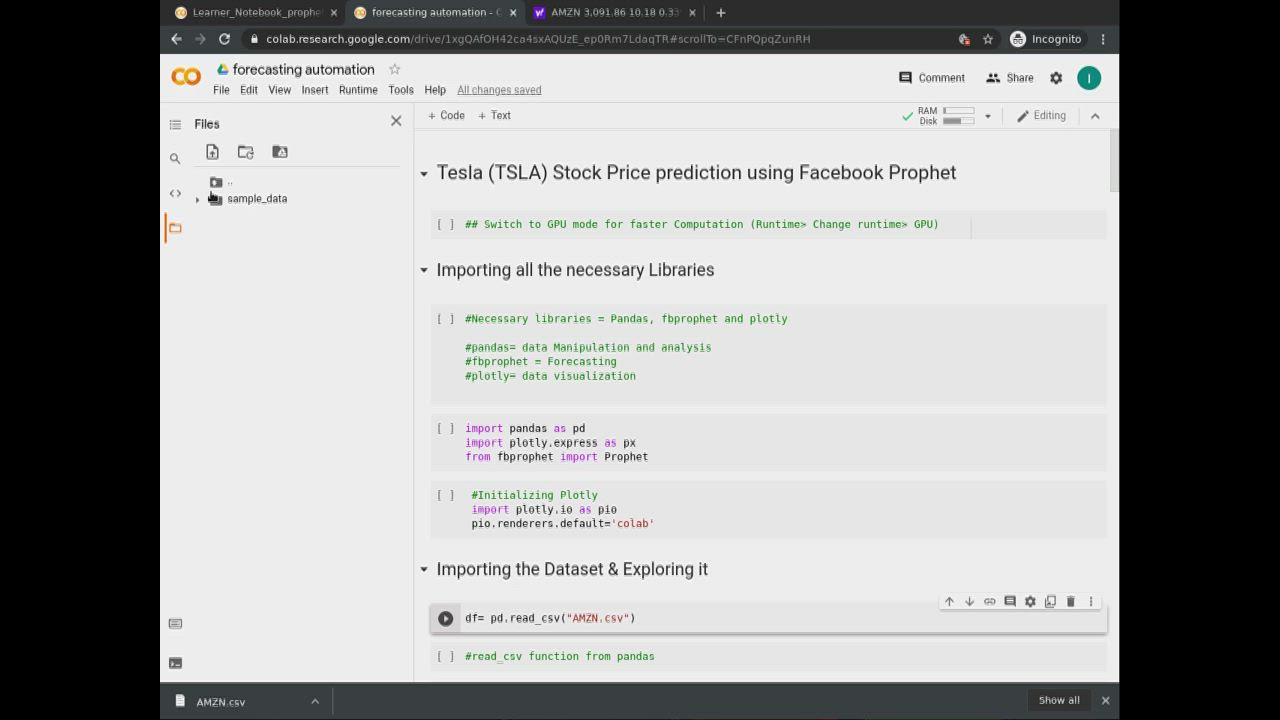Copy link to the selected cell
The image size is (1280, 720).
(989, 601)
